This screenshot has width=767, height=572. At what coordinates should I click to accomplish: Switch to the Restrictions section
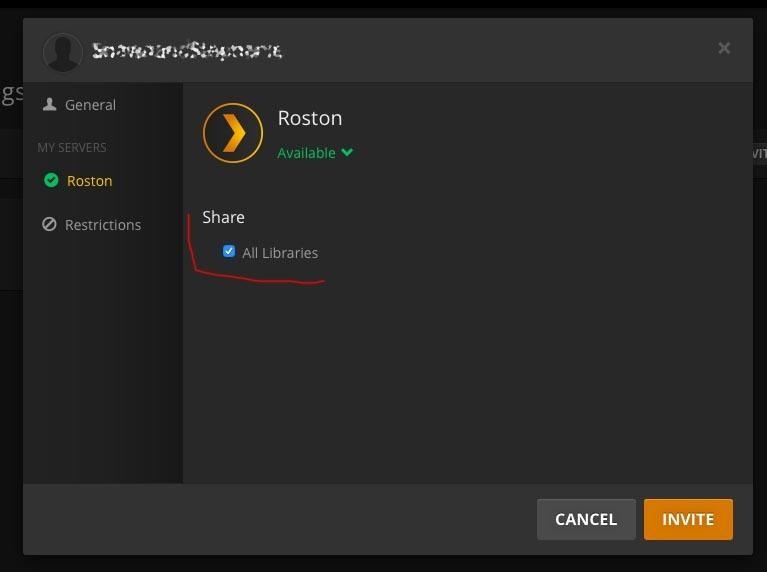tap(102, 225)
